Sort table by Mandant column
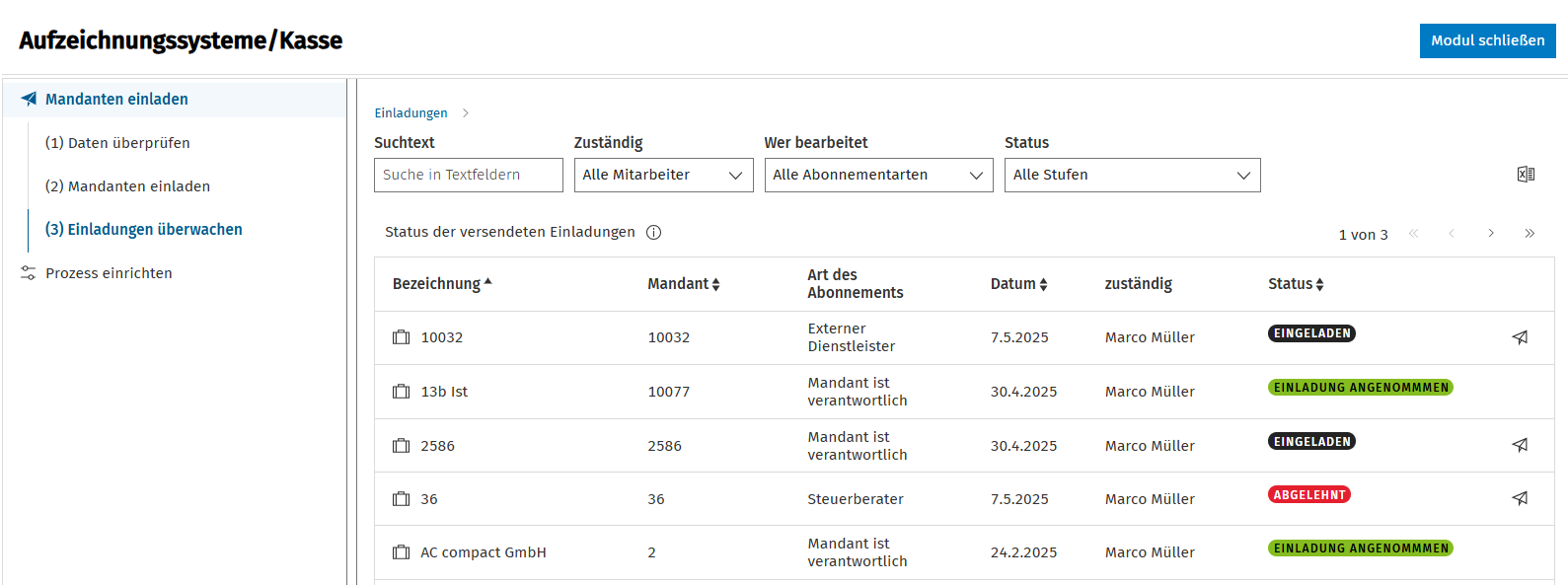Screen dimensions: 1568x585 click(x=684, y=284)
